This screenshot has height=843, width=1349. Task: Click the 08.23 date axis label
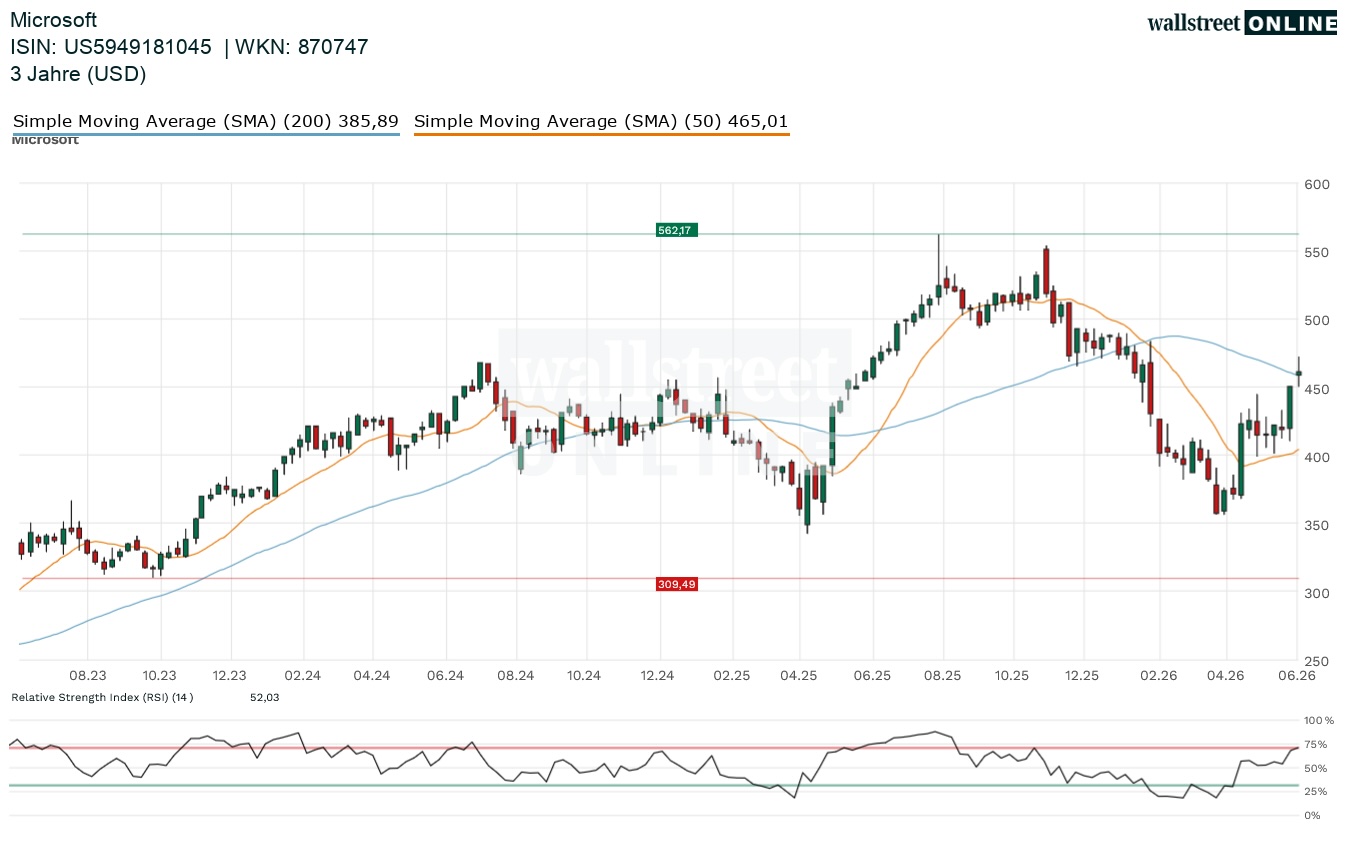click(x=88, y=676)
